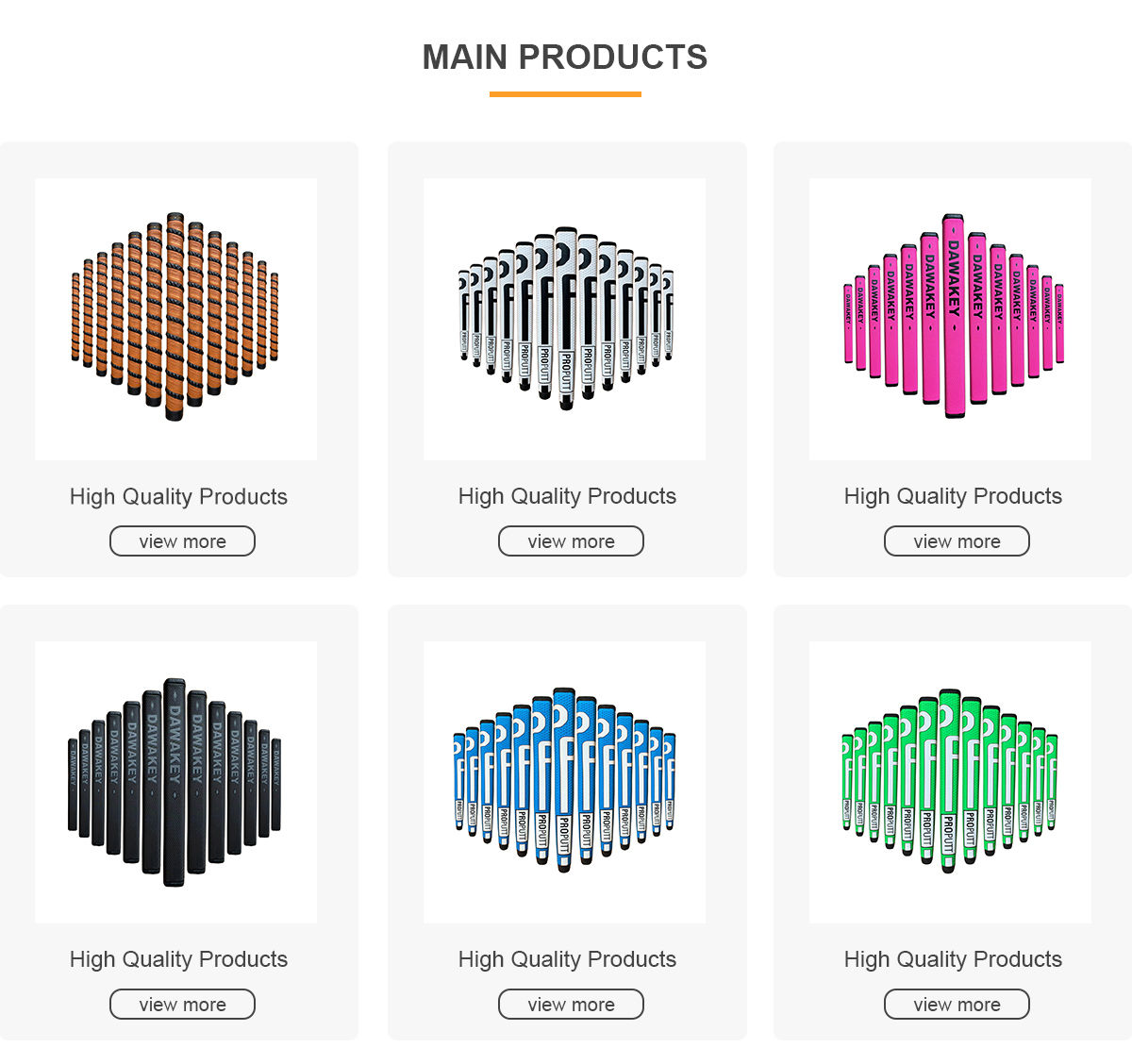Select 'High Quality Products' title under green grips
Viewport: 1132px width, 1064px height.
coord(953,959)
